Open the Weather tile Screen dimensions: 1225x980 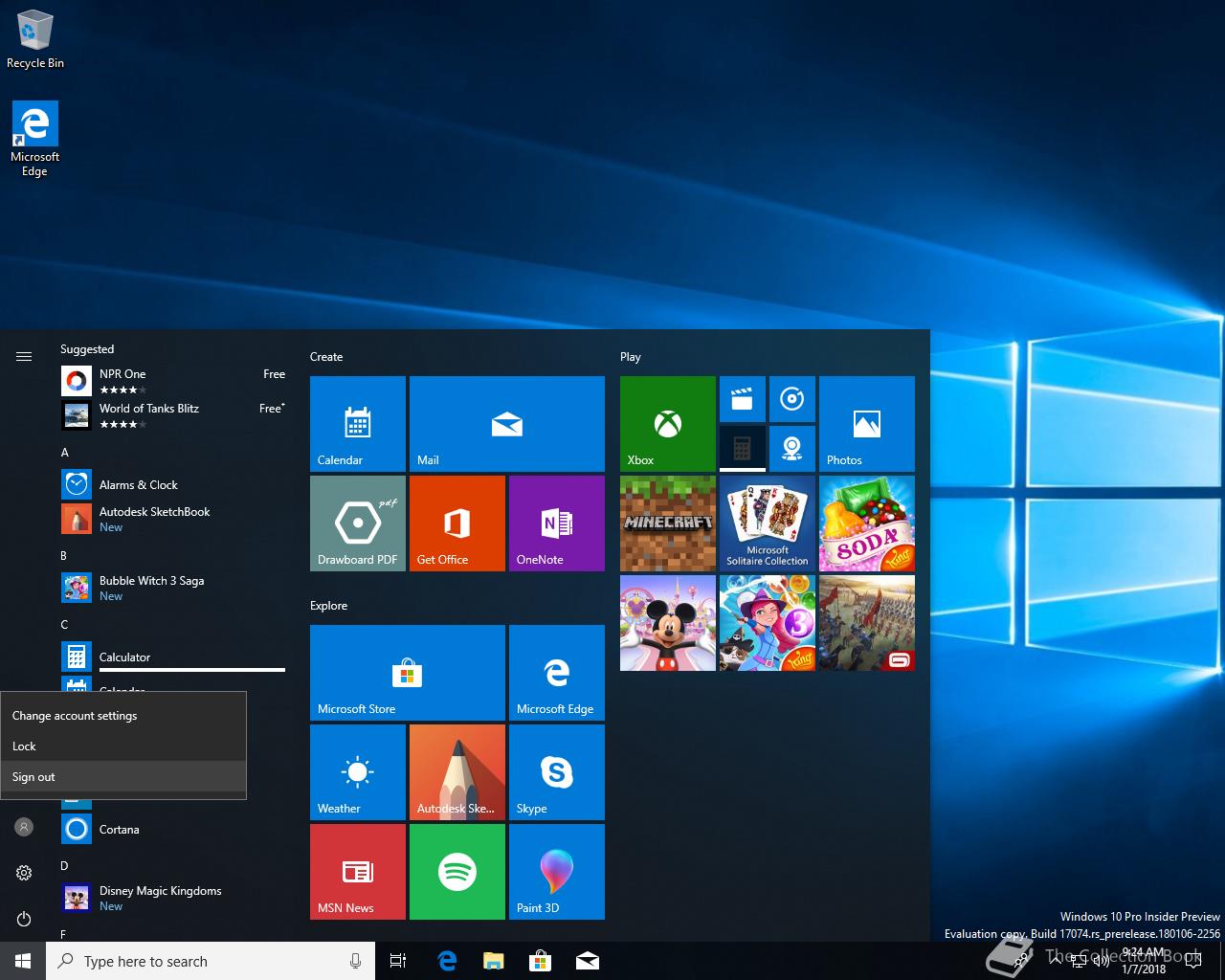tap(358, 772)
